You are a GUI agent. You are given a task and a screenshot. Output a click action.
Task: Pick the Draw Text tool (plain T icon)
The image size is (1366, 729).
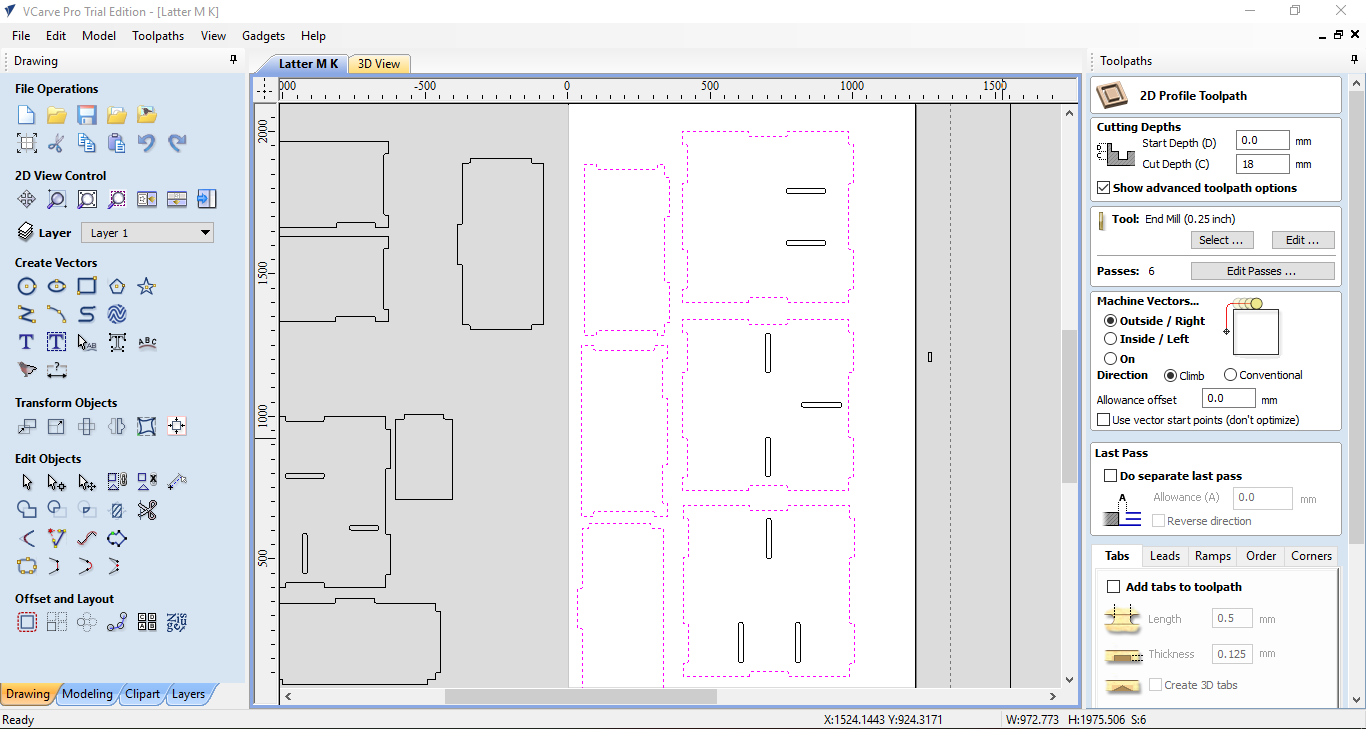point(27,342)
